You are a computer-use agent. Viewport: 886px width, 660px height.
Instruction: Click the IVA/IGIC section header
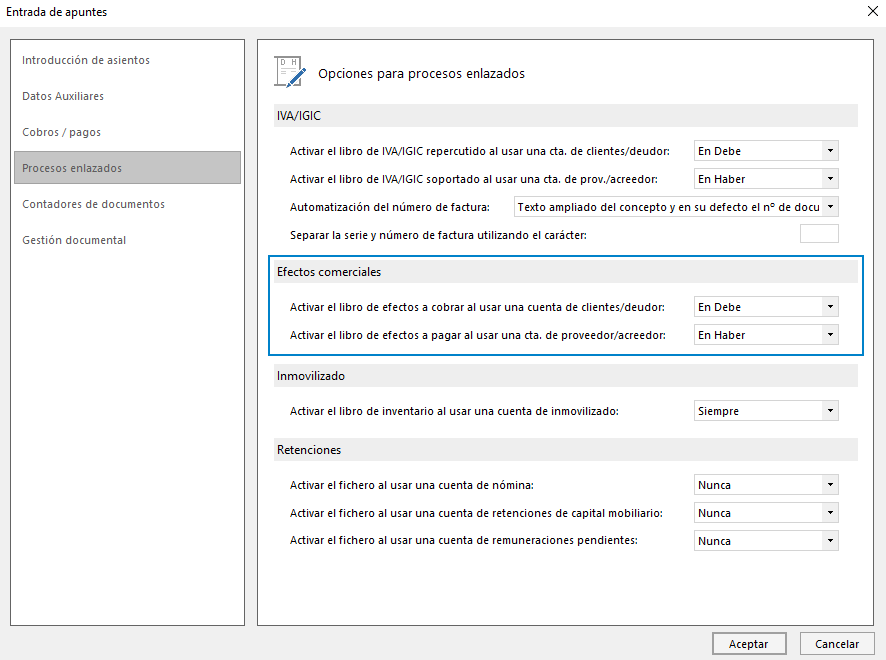(x=566, y=116)
